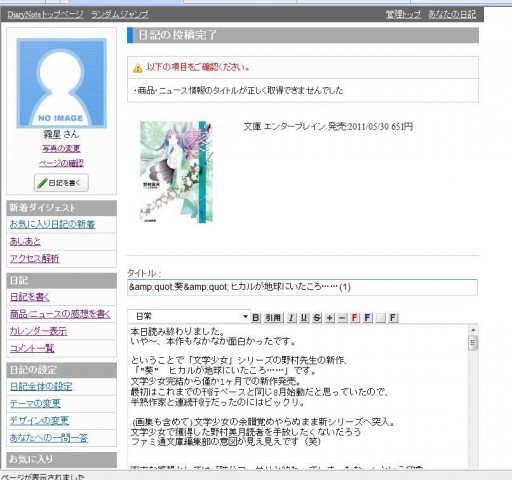
Task: Open アクセス解析 in sidebar
Action: click(35, 258)
